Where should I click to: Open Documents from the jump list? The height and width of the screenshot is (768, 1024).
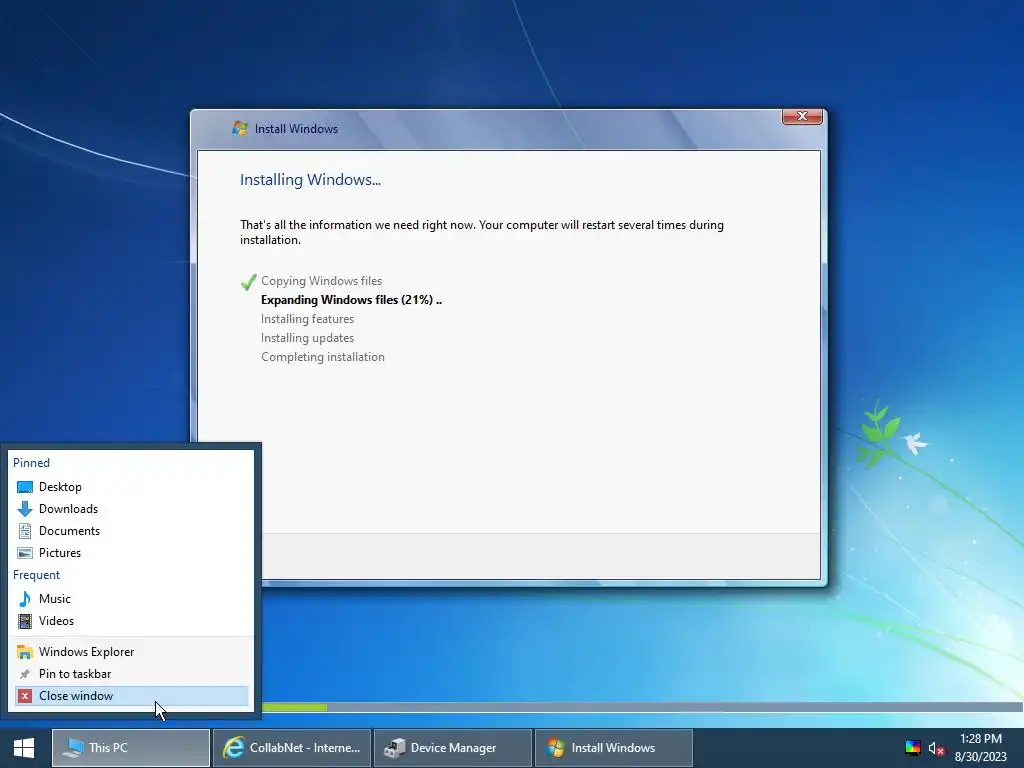click(x=131, y=531)
